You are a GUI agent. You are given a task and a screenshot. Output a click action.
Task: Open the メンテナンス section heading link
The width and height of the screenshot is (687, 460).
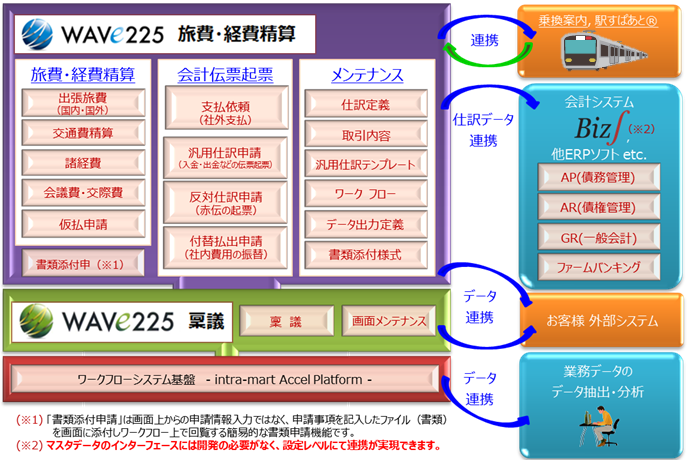coord(367,75)
